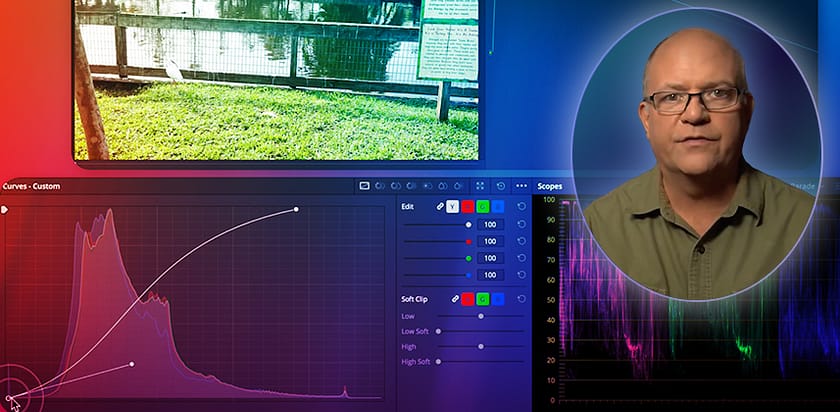840x412 pixels.
Task: Switch to Lum vs Sat curve icon
Action: [427, 186]
